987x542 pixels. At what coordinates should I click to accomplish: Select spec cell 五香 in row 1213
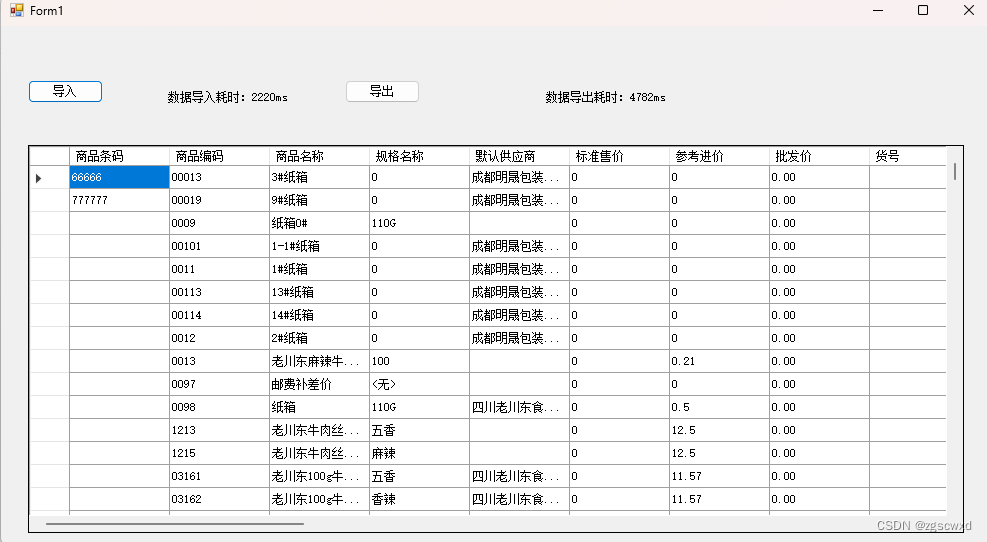tap(419, 430)
